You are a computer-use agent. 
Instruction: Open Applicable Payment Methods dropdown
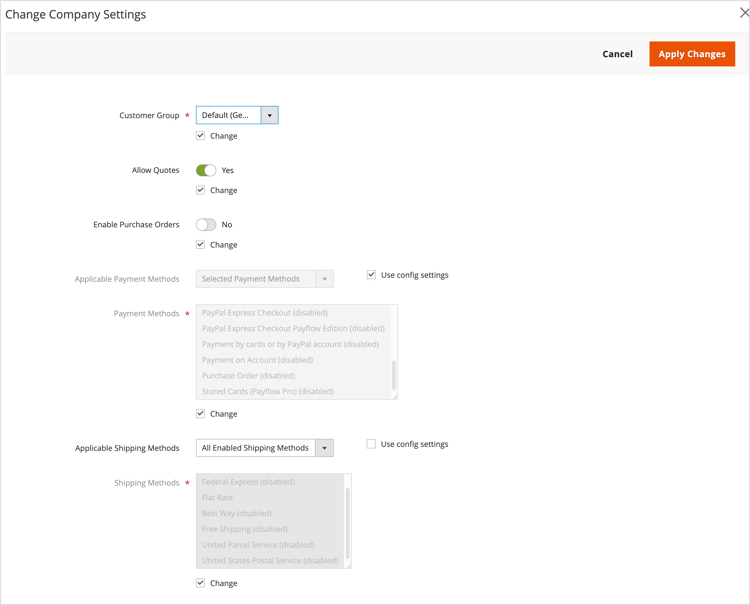[x=265, y=279]
